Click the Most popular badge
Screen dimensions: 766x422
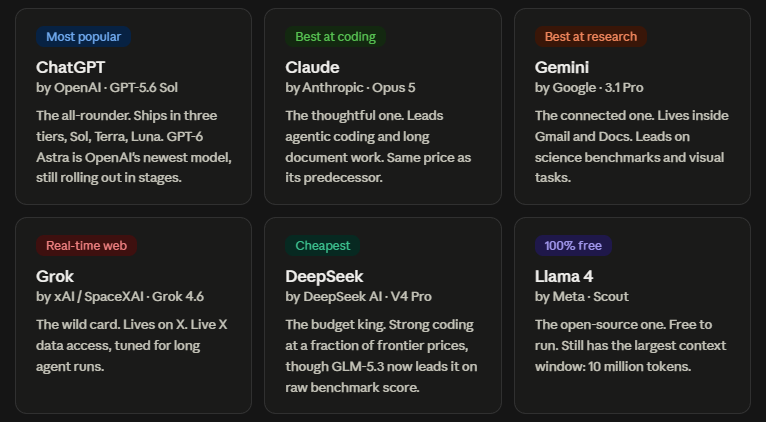point(84,37)
